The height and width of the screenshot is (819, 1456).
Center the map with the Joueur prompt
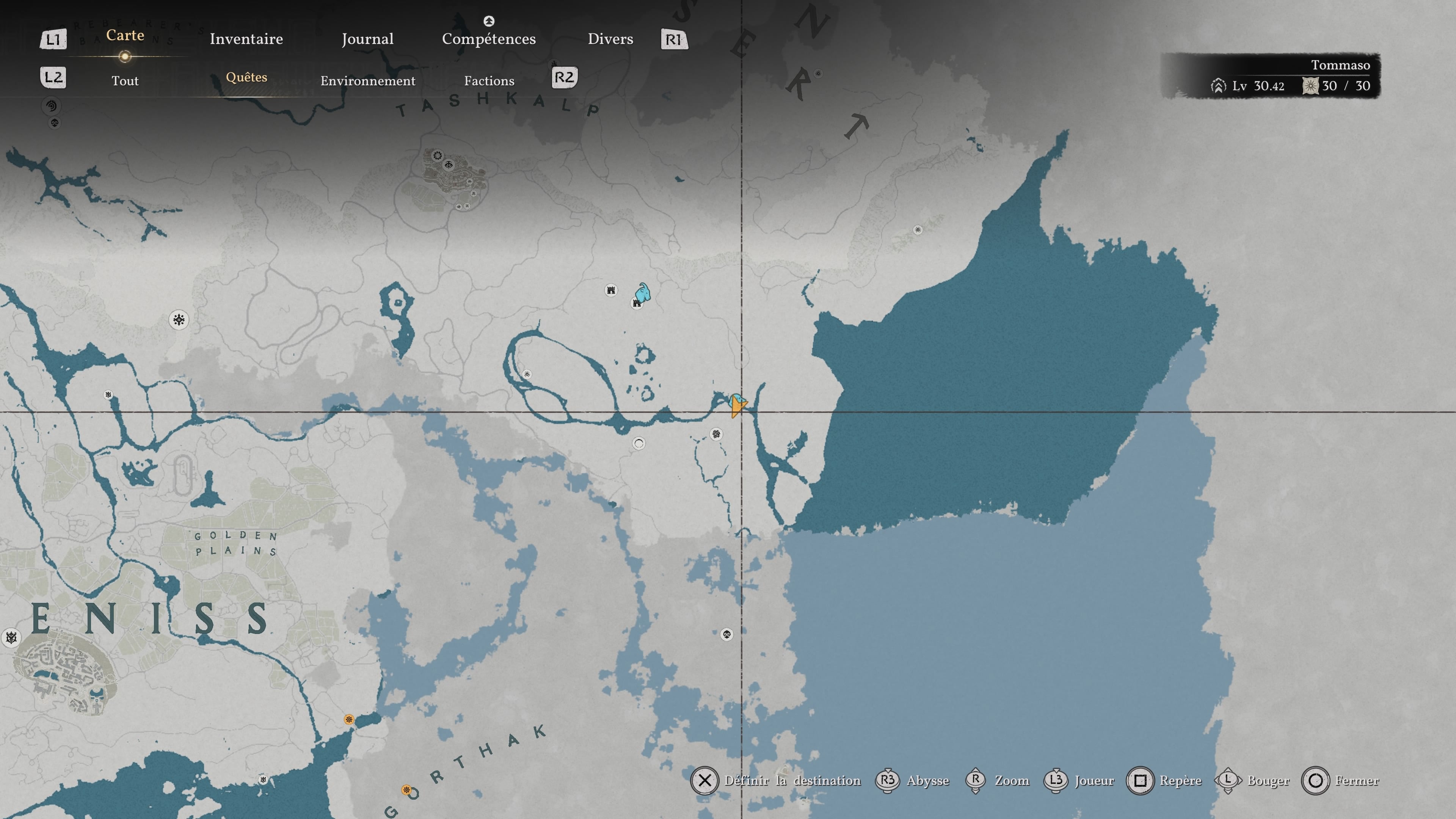[x=1078, y=781]
